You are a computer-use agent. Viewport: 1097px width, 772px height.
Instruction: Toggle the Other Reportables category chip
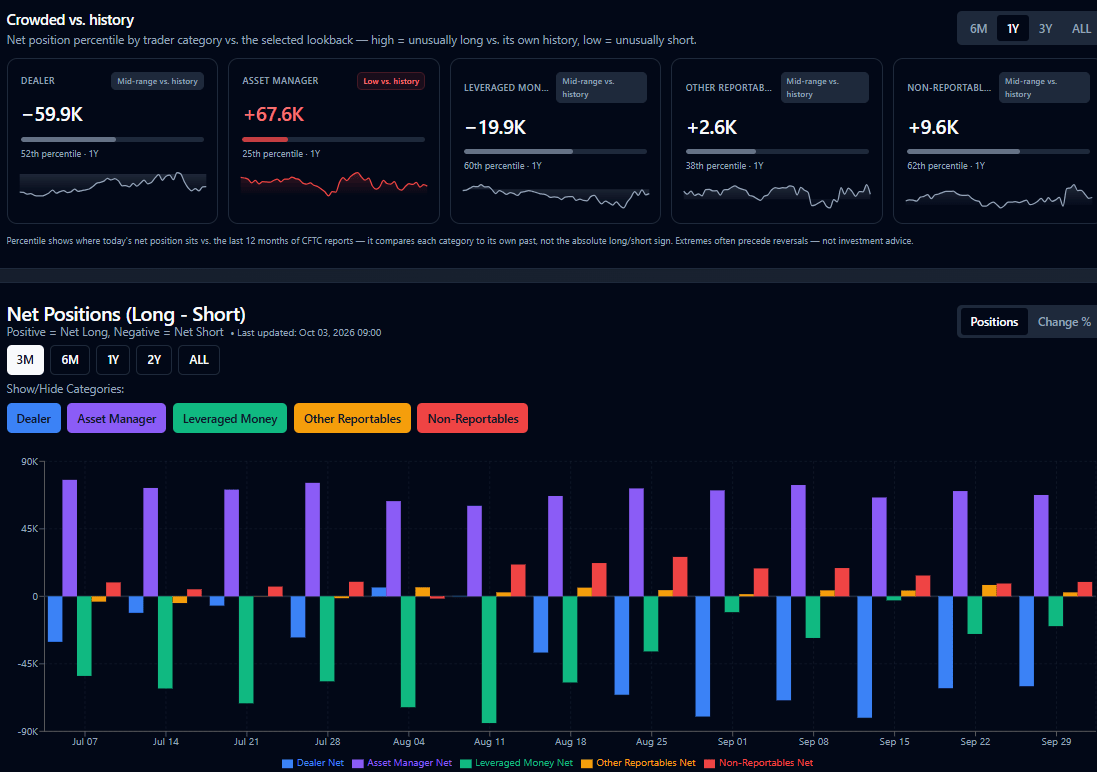pos(353,419)
